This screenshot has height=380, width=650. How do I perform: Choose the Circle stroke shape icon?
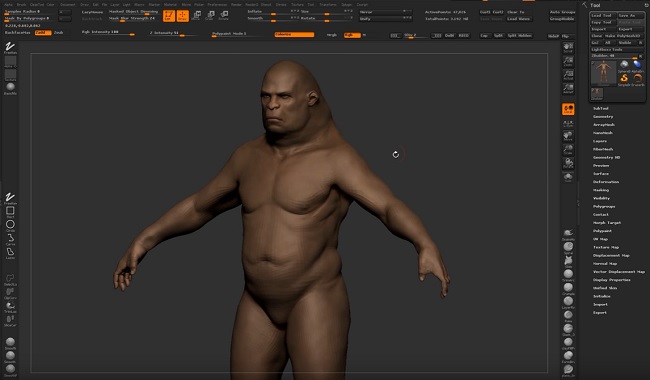10,225
